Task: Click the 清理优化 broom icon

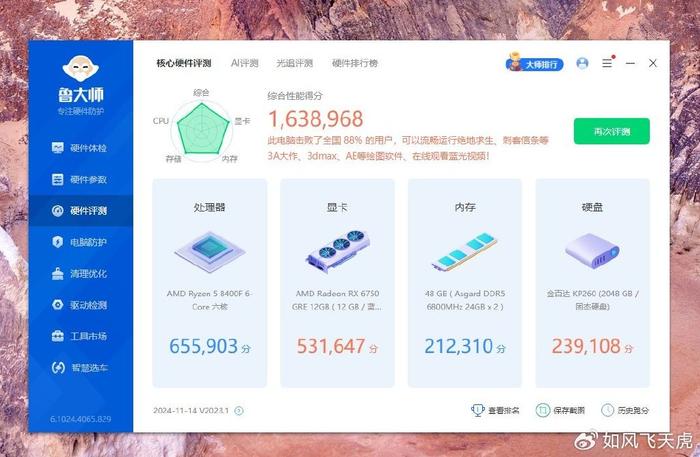Action: (58, 274)
